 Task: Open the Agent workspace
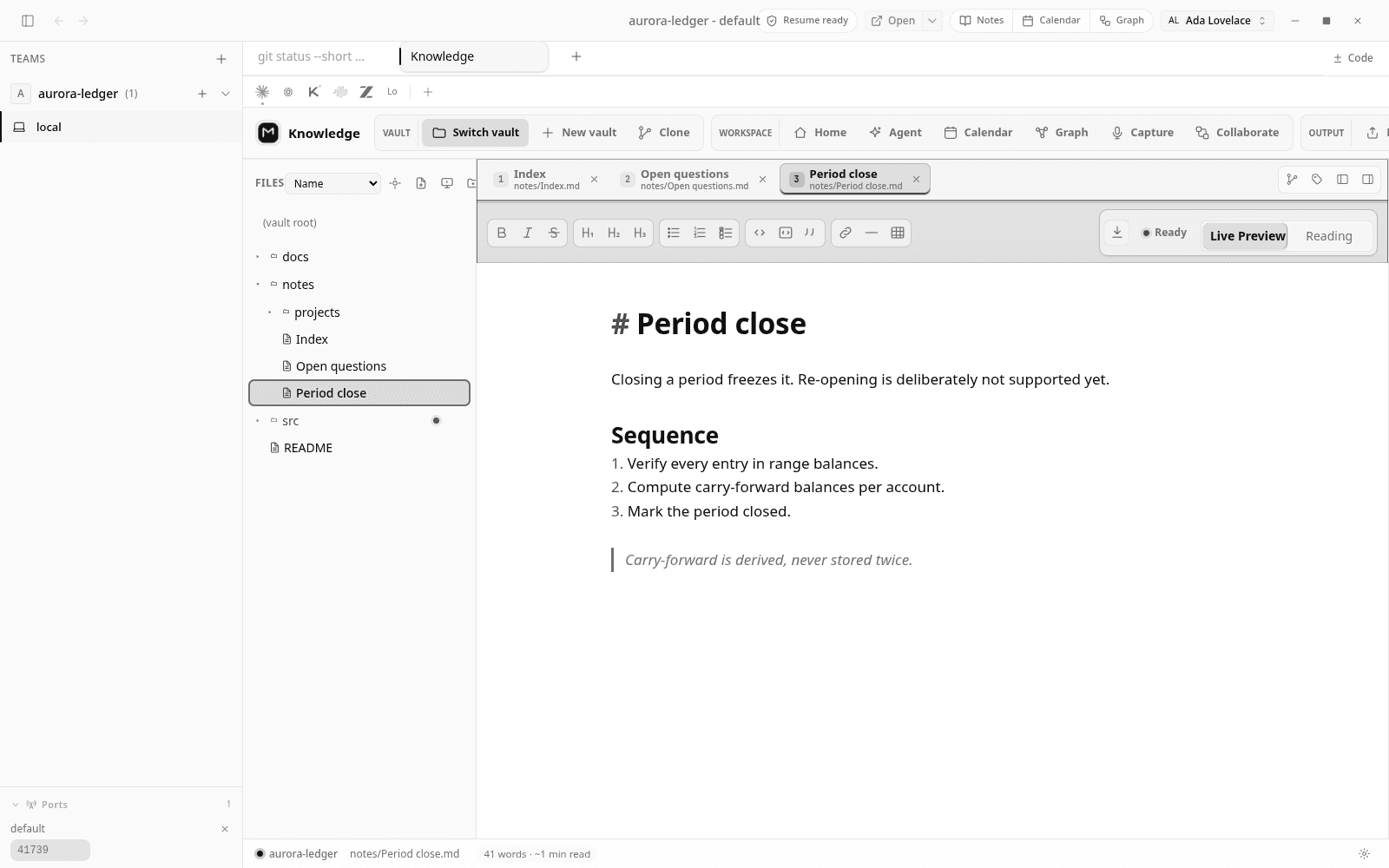pos(895,133)
